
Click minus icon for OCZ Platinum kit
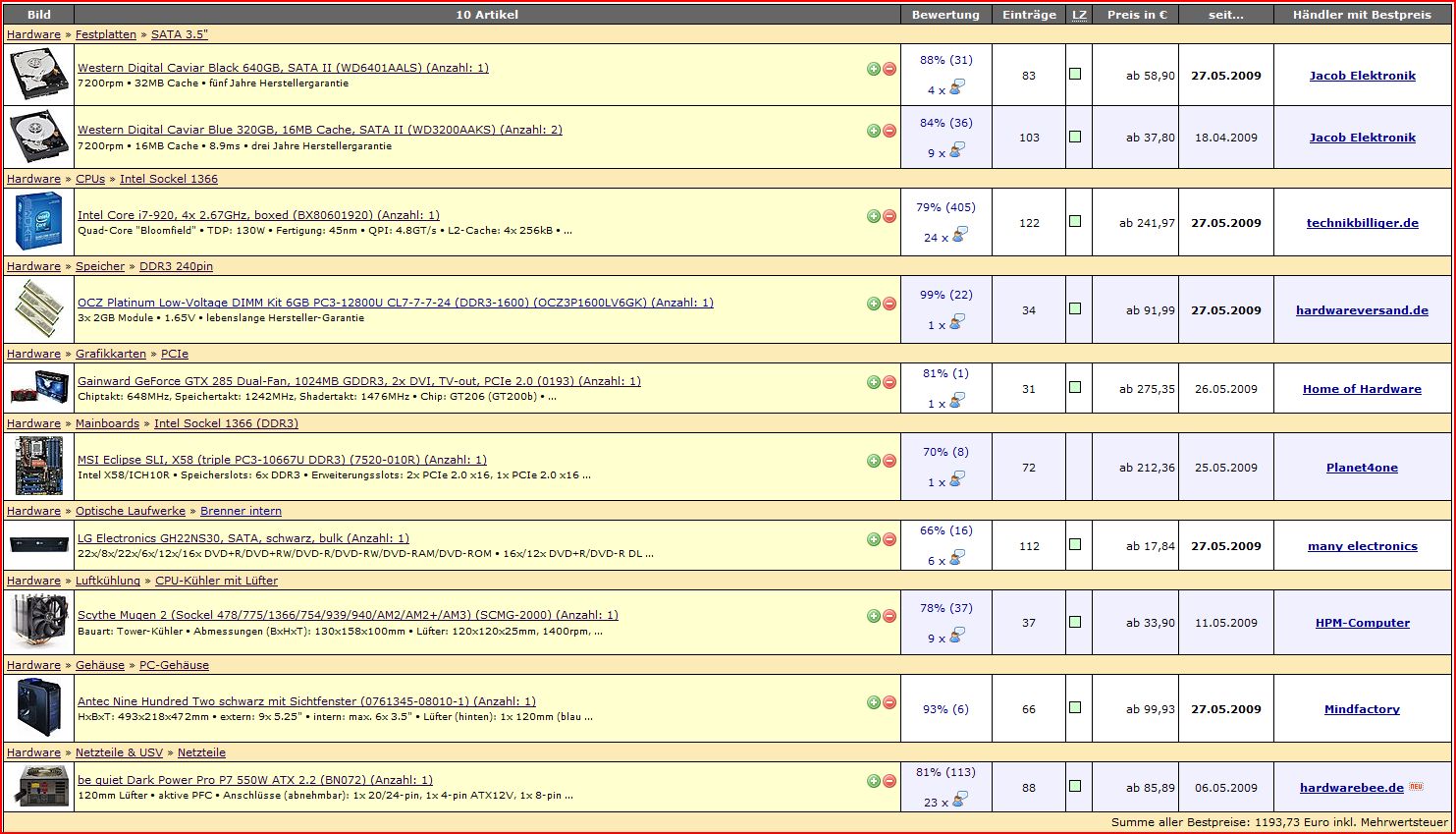click(890, 304)
